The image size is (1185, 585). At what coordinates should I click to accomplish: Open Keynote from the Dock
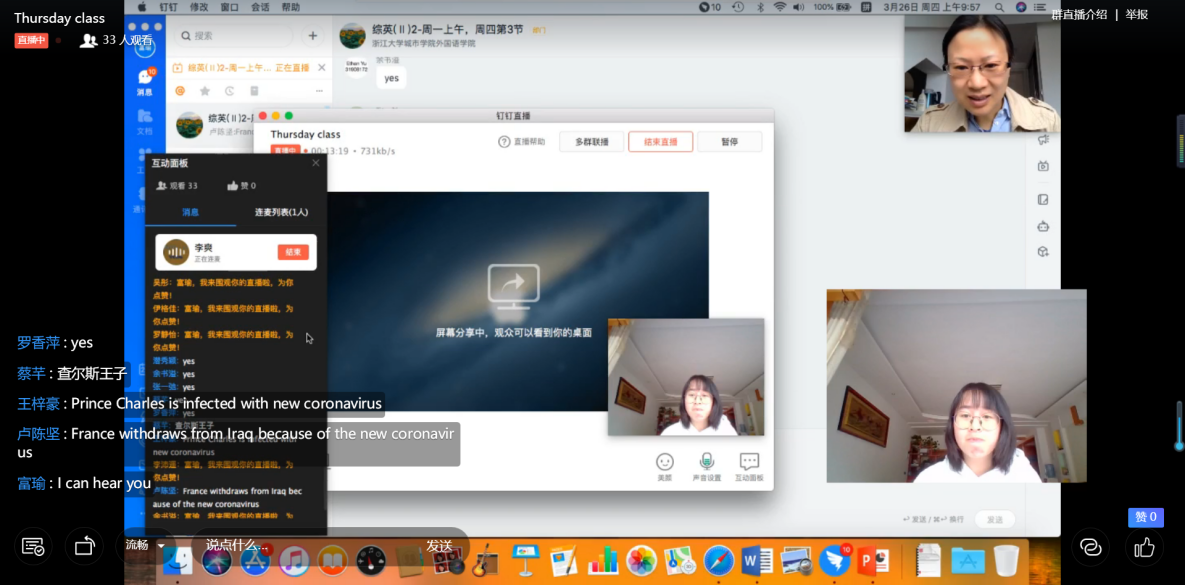click(x=525, y=561)
